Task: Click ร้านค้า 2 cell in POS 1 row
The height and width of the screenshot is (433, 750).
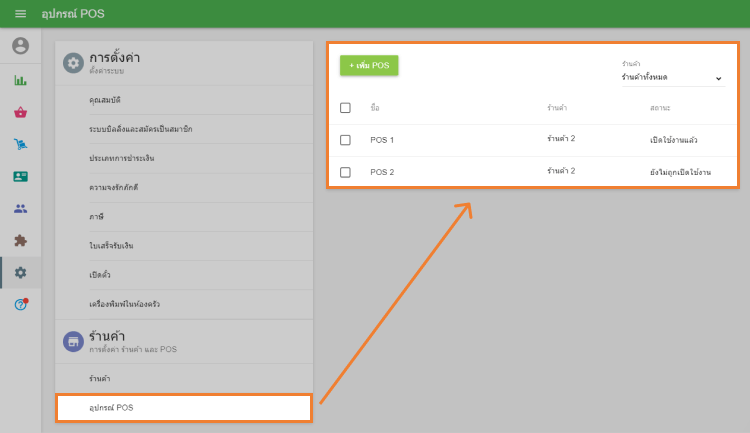Action: 561,139
